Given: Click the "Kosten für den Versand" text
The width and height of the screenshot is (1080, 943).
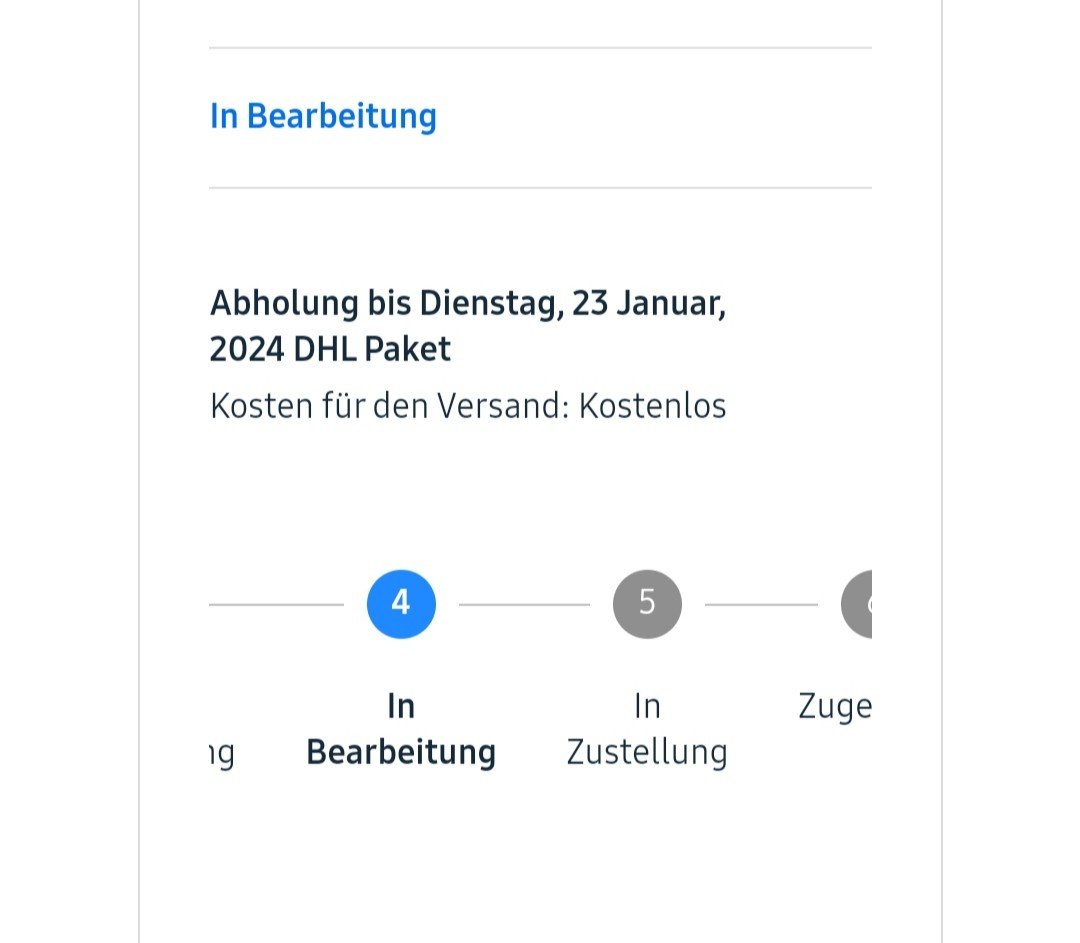Looking at the screenshot, I should coord(389,406).
